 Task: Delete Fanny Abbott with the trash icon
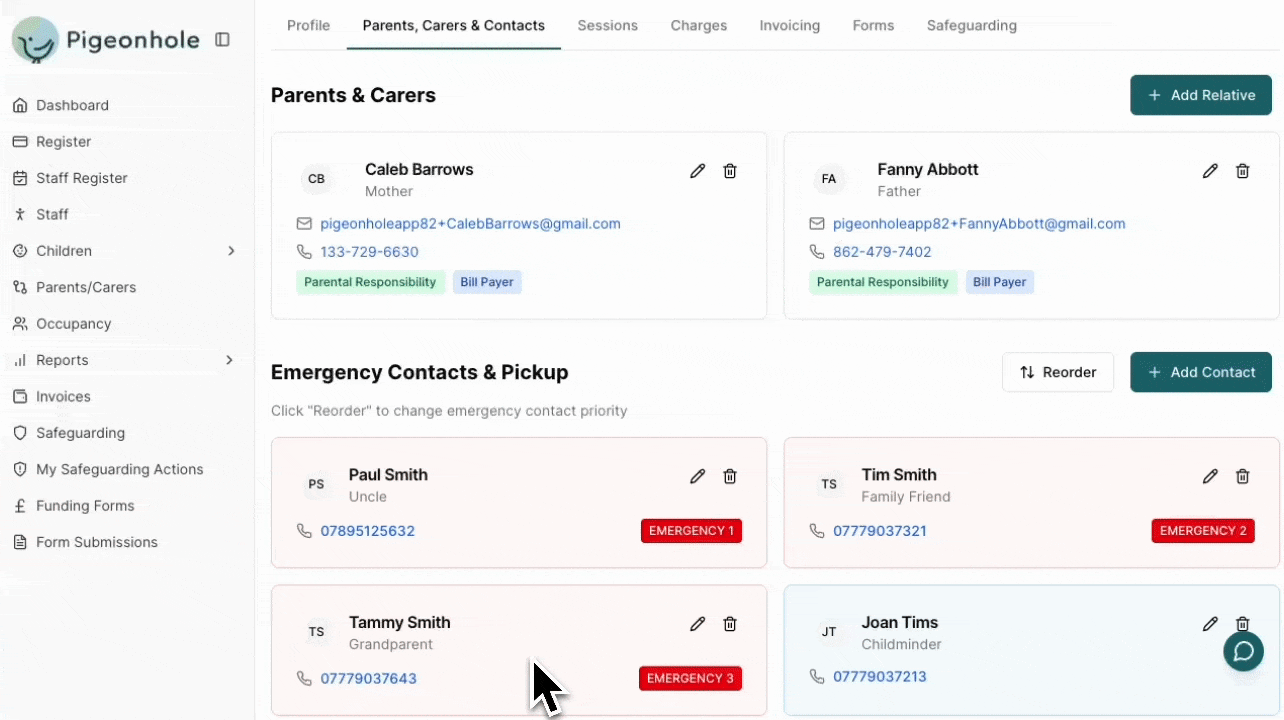click(x=1242, y=171)
